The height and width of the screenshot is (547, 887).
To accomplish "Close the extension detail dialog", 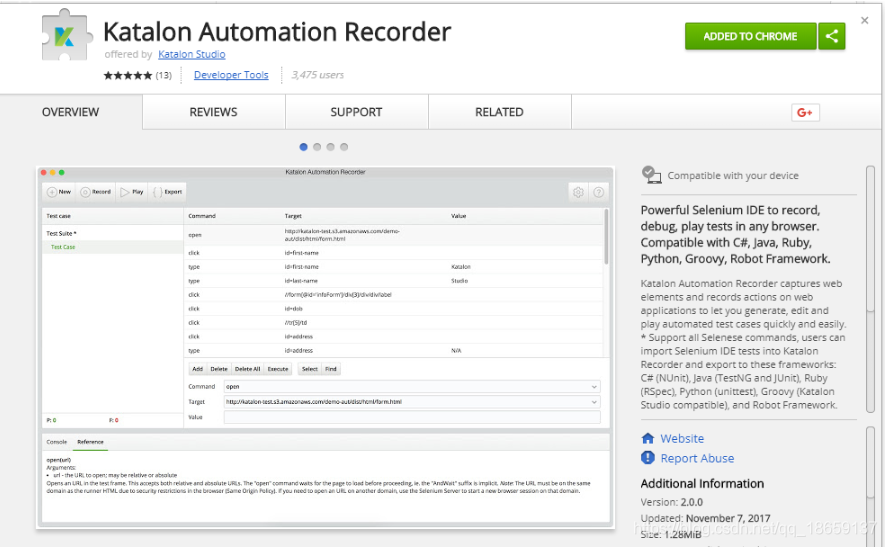I will 864,20.
